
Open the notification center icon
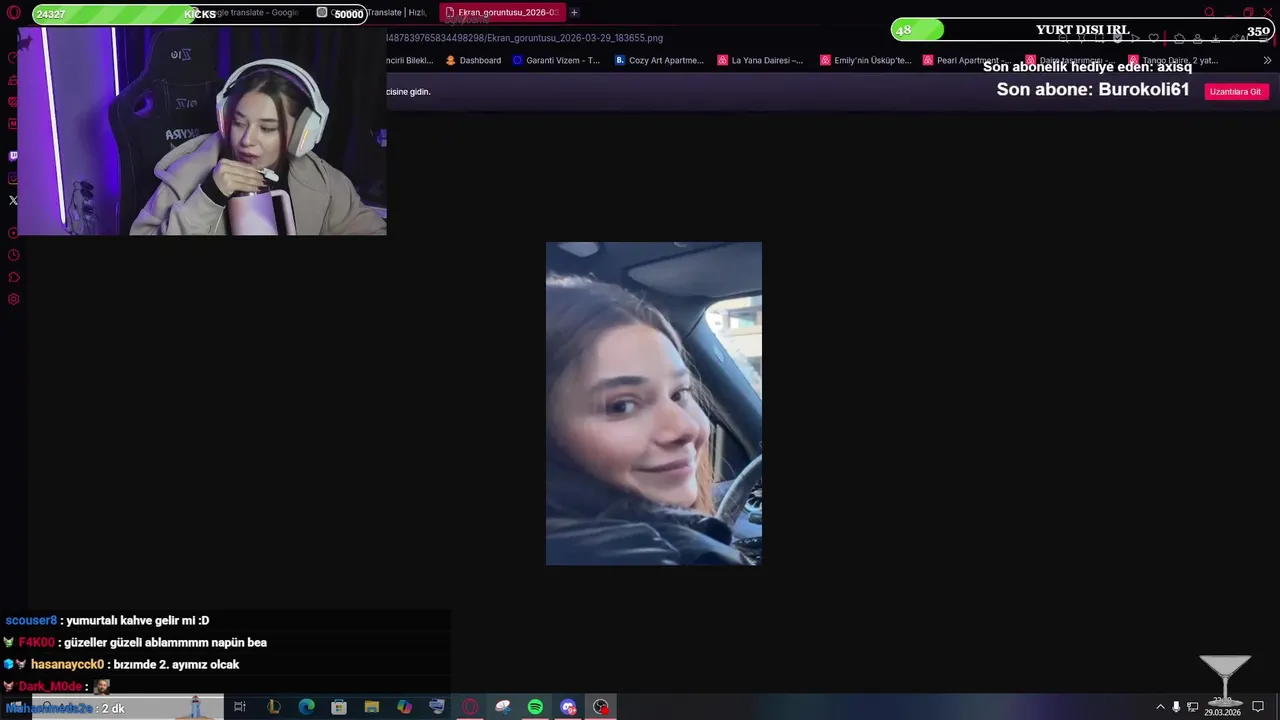coord(1258,707)
